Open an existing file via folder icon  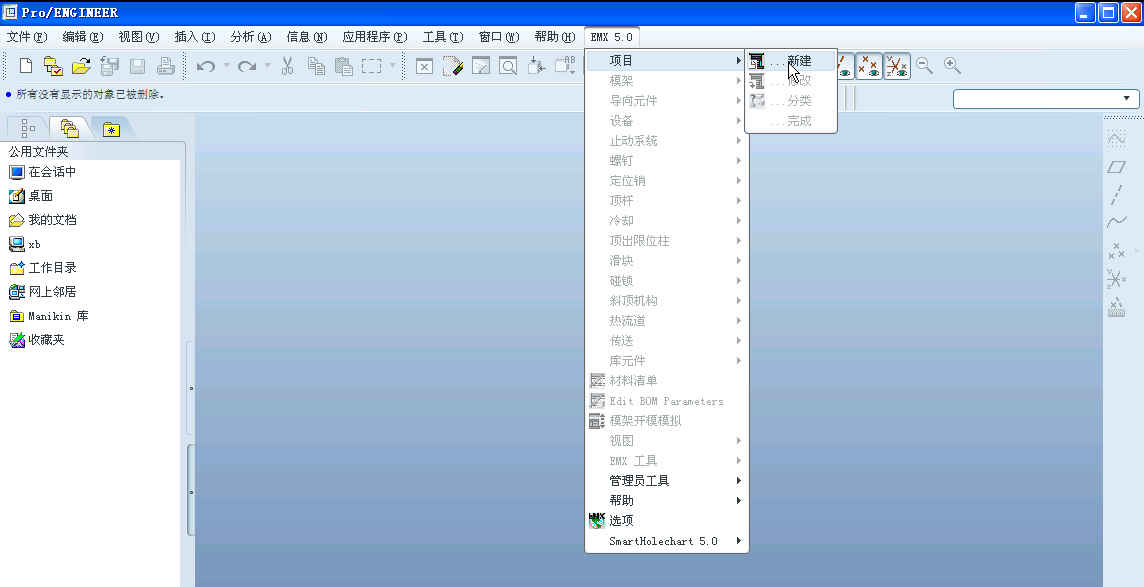pos(81,66)
